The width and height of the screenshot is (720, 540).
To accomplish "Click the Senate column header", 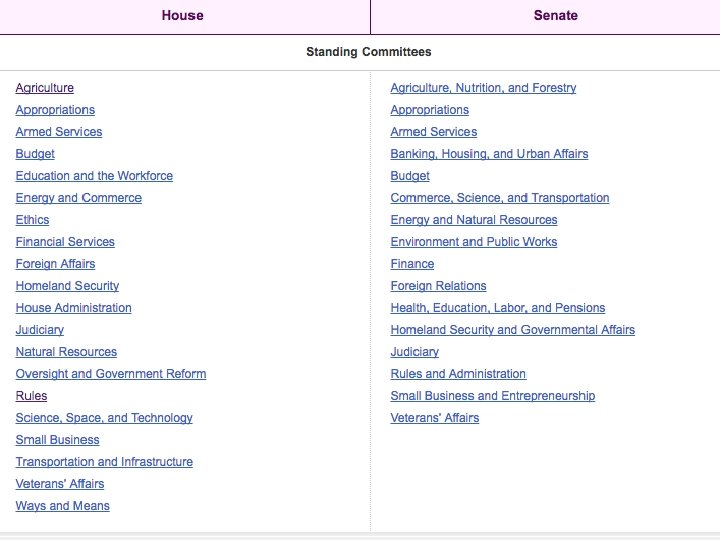I will pyautogui.click(x=555, y=15).
